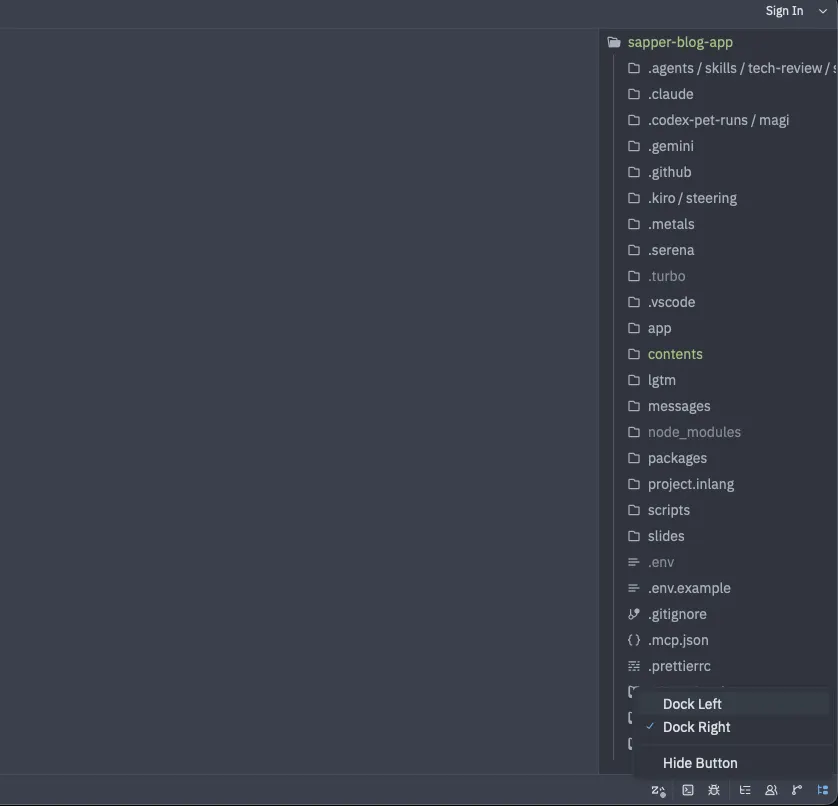Open the debugger bug icon
The width and height of the screenshot is (838, 806).
tap(714, 790)
